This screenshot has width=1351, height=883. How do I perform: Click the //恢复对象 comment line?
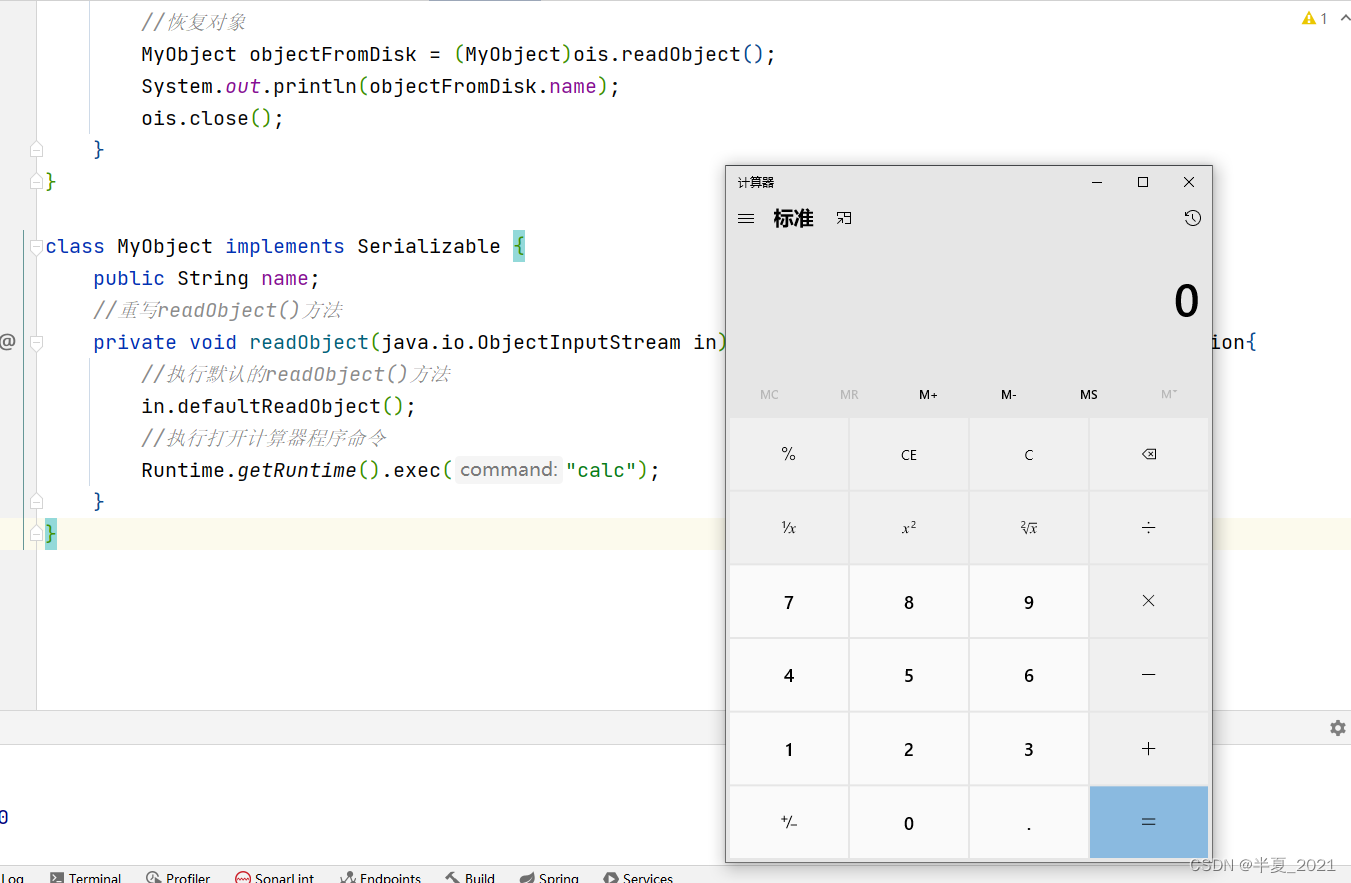[194, 22]
